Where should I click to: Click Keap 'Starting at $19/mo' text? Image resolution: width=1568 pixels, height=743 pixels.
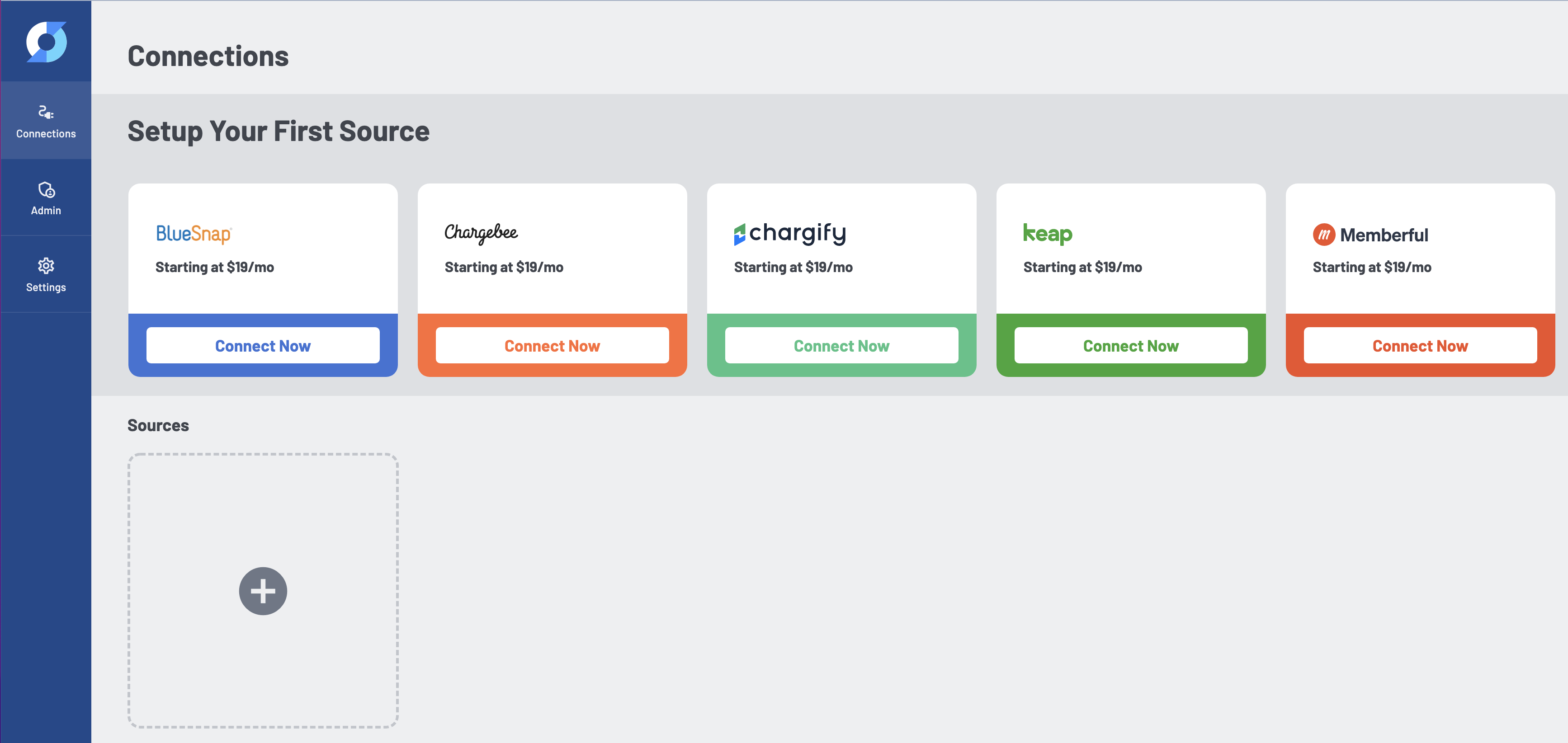coord(1083,267)
